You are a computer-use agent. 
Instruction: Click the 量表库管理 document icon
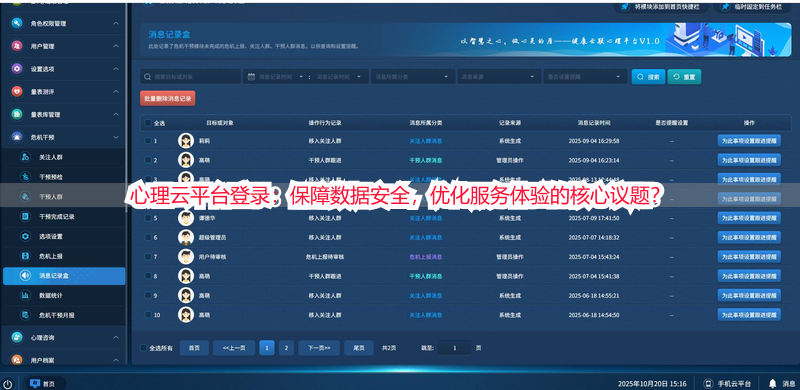pos(17,114)
